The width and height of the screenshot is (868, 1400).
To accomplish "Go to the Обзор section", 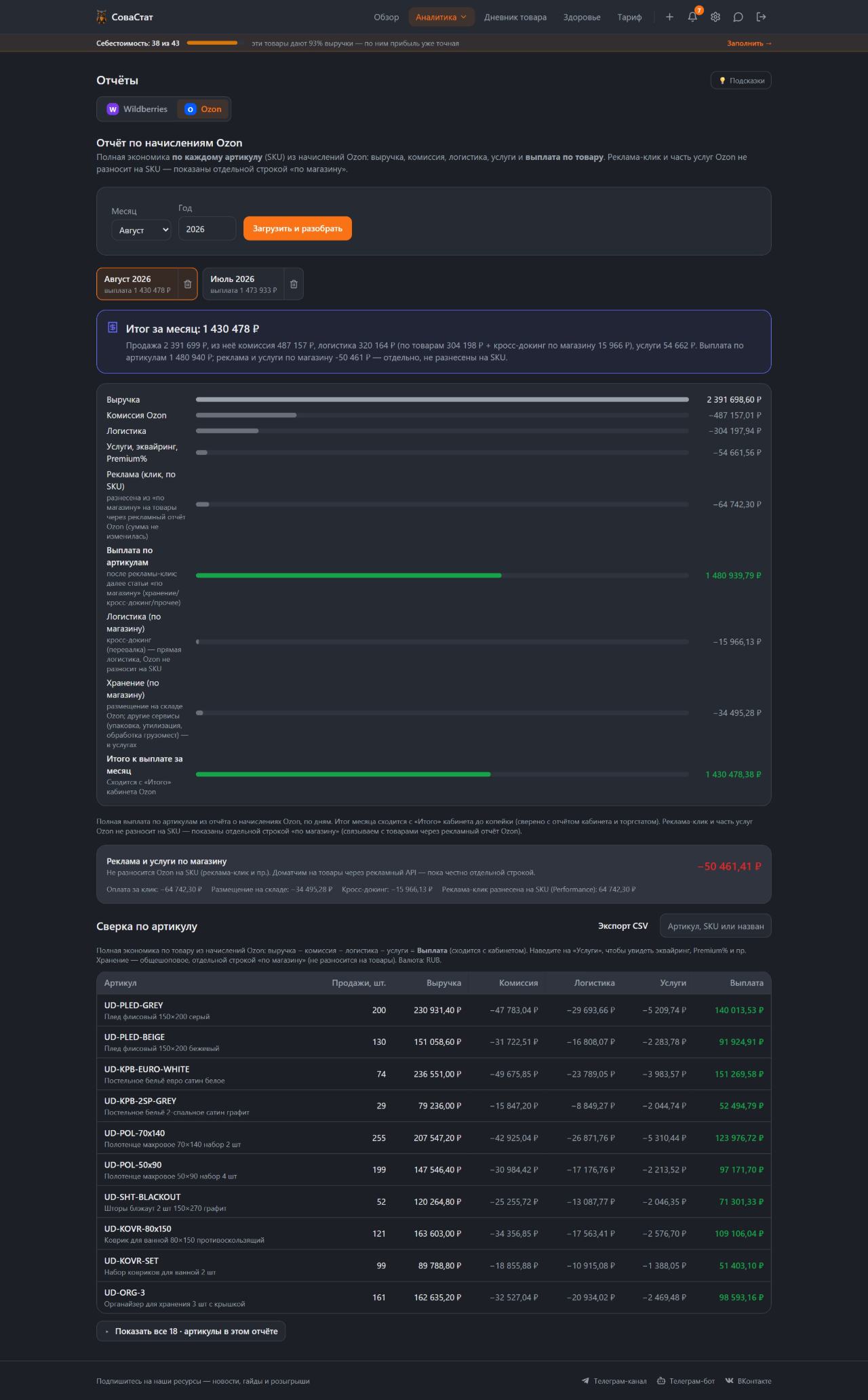I will (387, 17).
